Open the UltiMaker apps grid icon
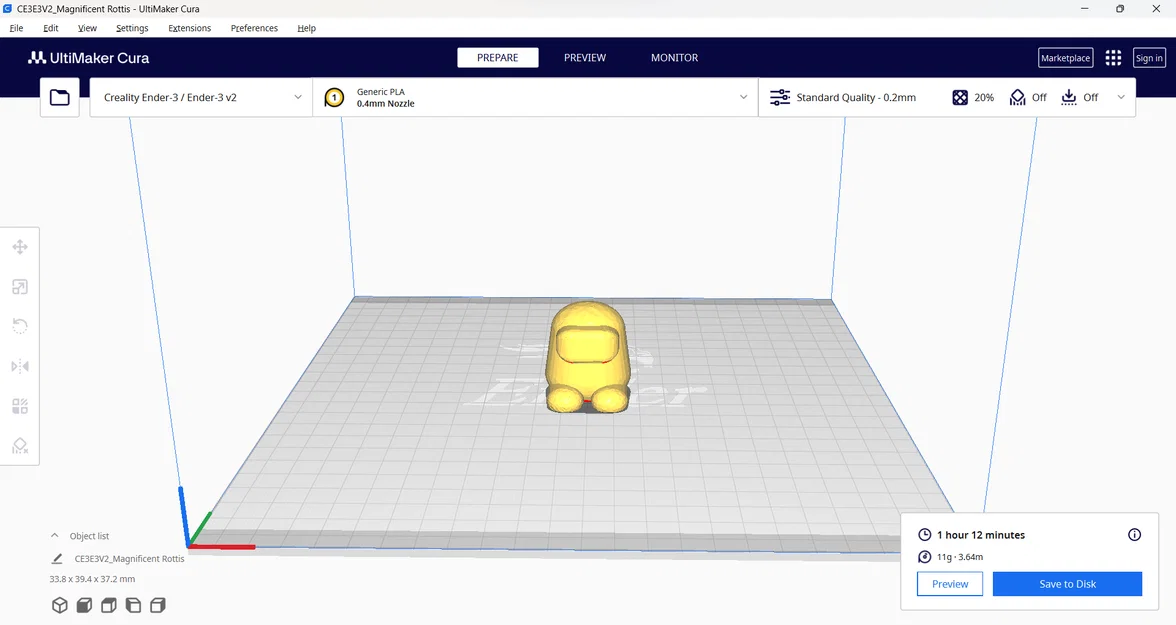 (x=1113, y=58)
